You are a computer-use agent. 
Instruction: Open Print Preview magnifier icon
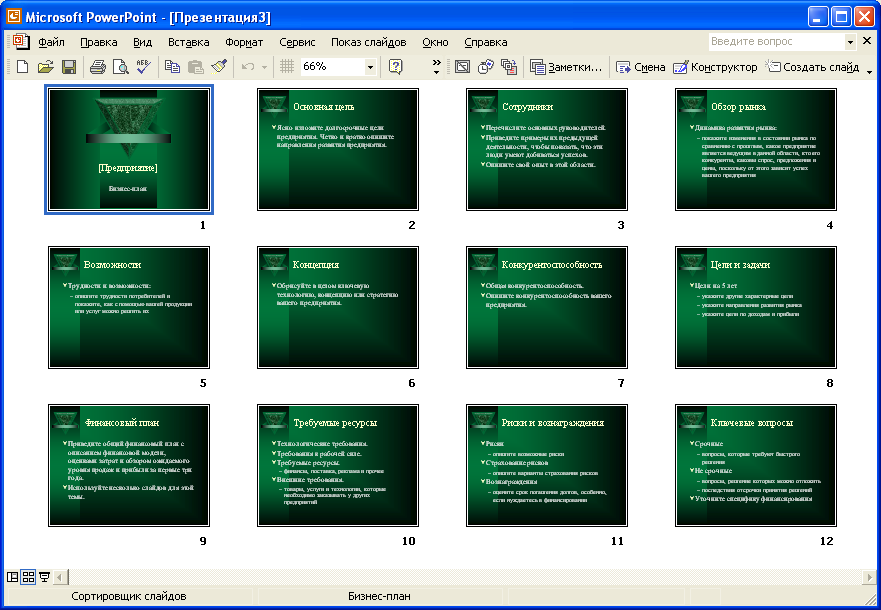120,67
